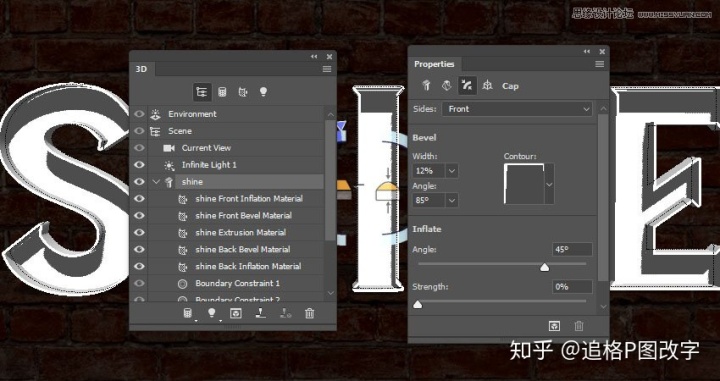Collapse the shine mesh tree
This screenshot has height=381, width=720.
156,182
